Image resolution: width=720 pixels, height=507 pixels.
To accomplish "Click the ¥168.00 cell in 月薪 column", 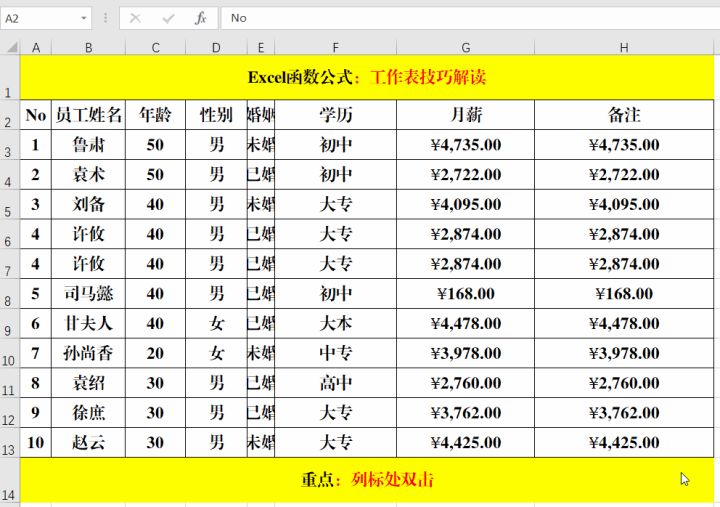I will (466, 294).
